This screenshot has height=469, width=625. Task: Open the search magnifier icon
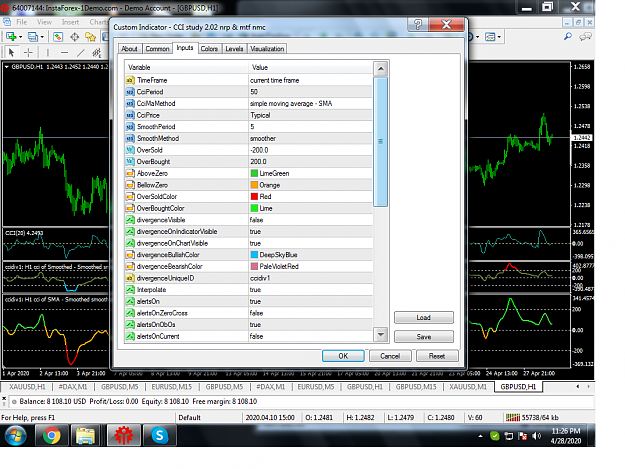tap(568, 37)
